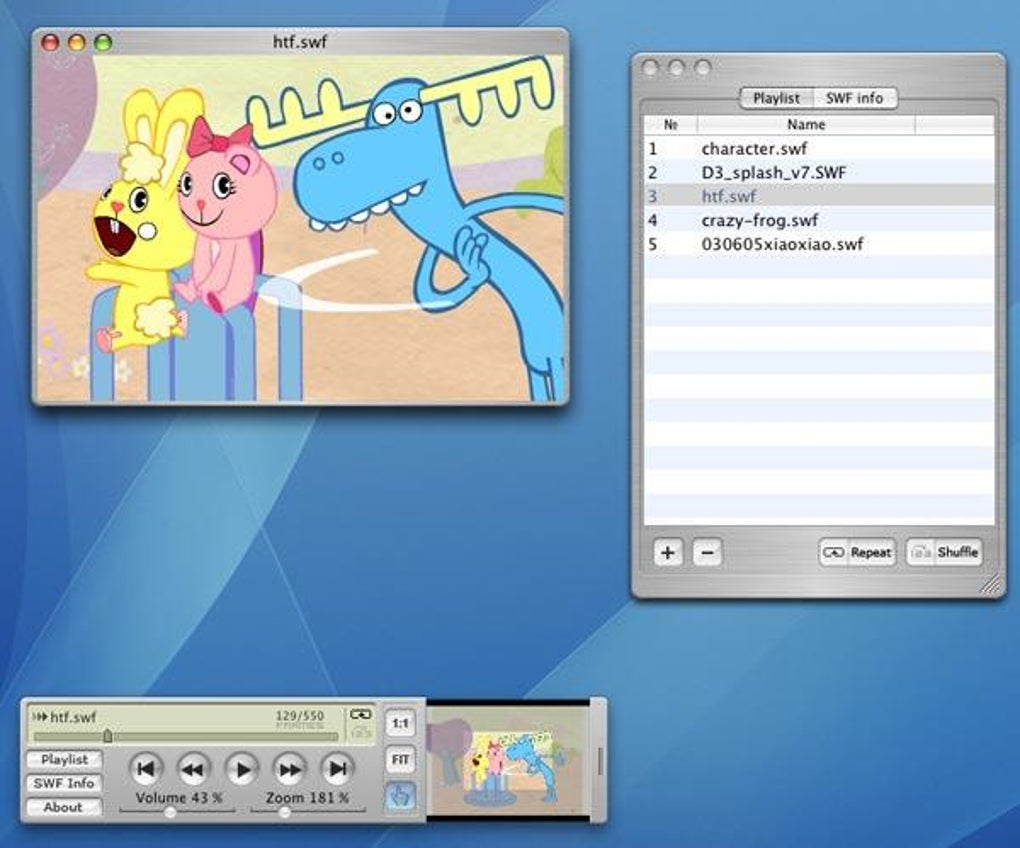Skip to the next track

[338, 769]
